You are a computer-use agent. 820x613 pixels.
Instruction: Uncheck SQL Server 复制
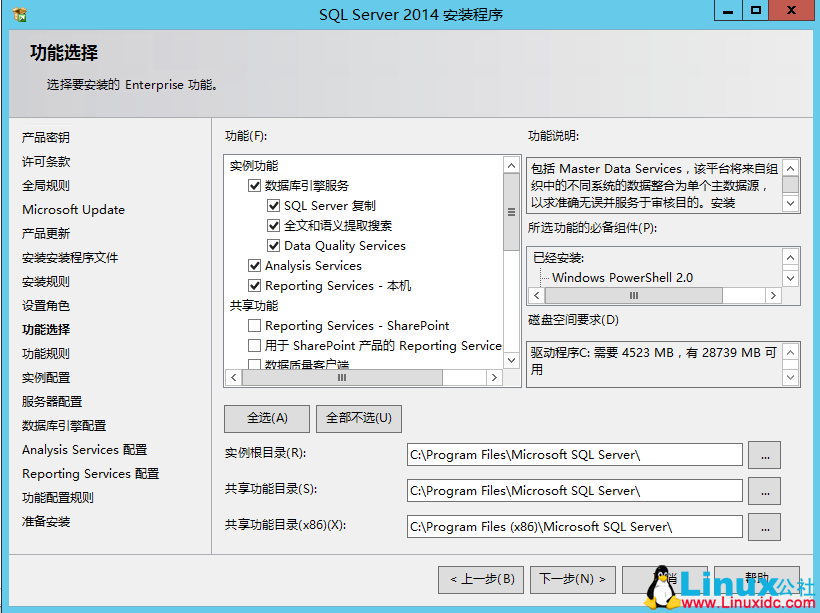272,205
